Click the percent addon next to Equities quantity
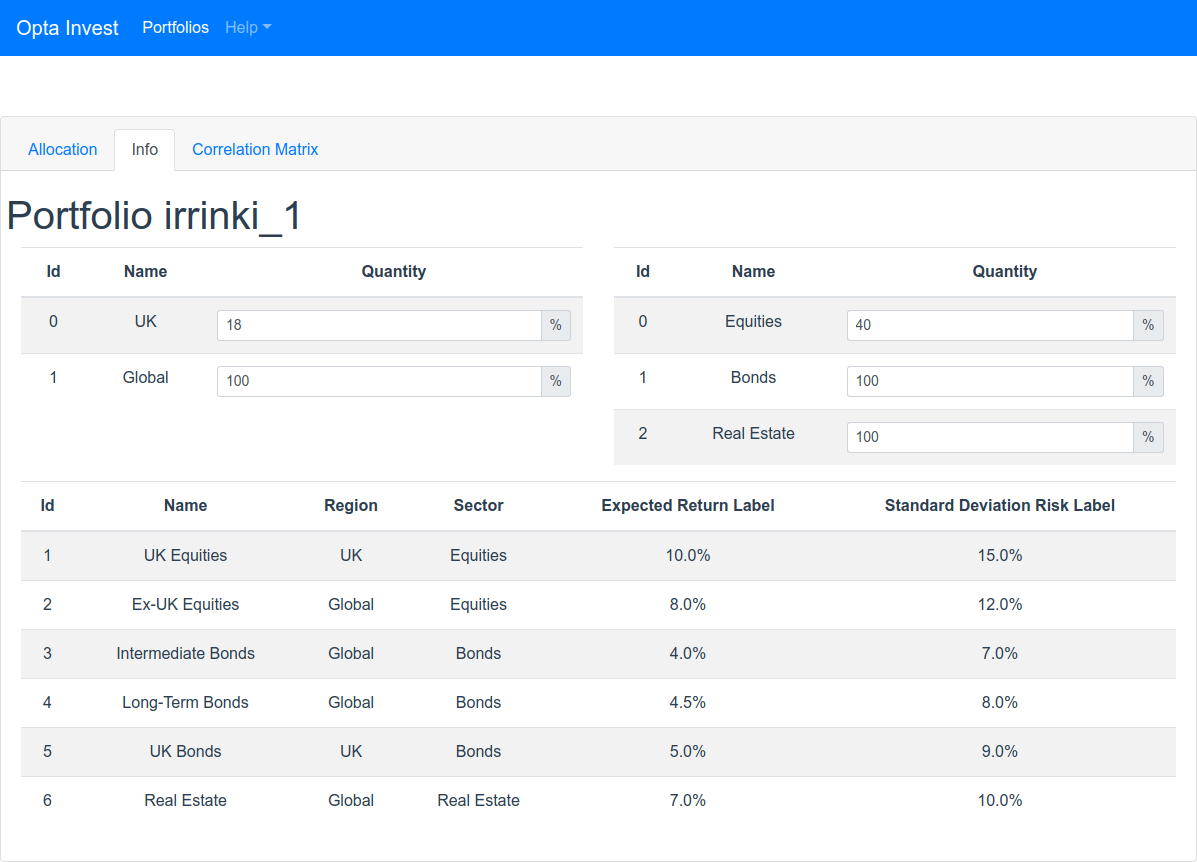 click(1148, 325)
